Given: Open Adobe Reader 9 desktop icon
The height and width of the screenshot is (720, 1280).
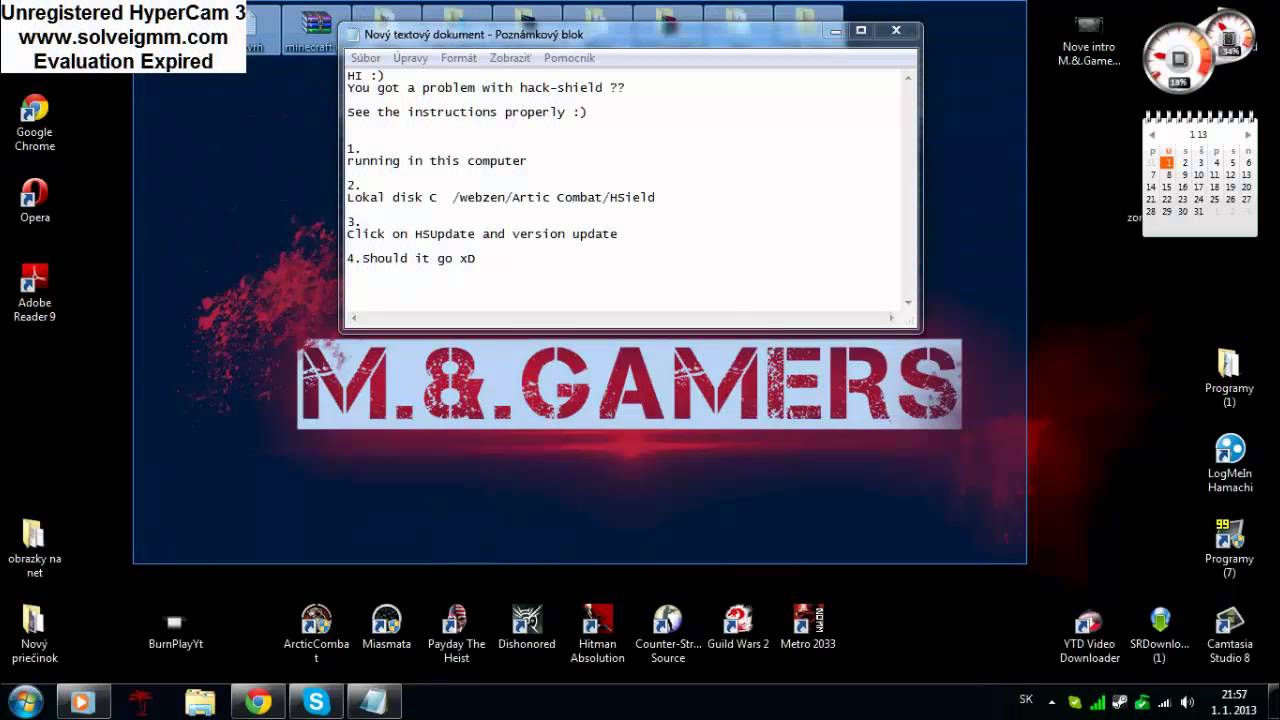Looking at the screenshot, I should pos(34,293).
